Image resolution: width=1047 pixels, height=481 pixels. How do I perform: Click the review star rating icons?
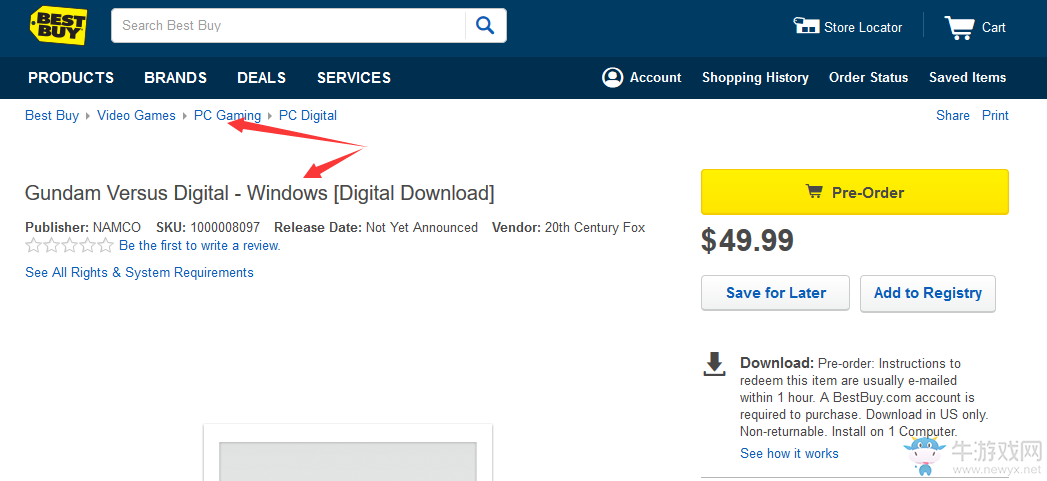coord(69,246)
